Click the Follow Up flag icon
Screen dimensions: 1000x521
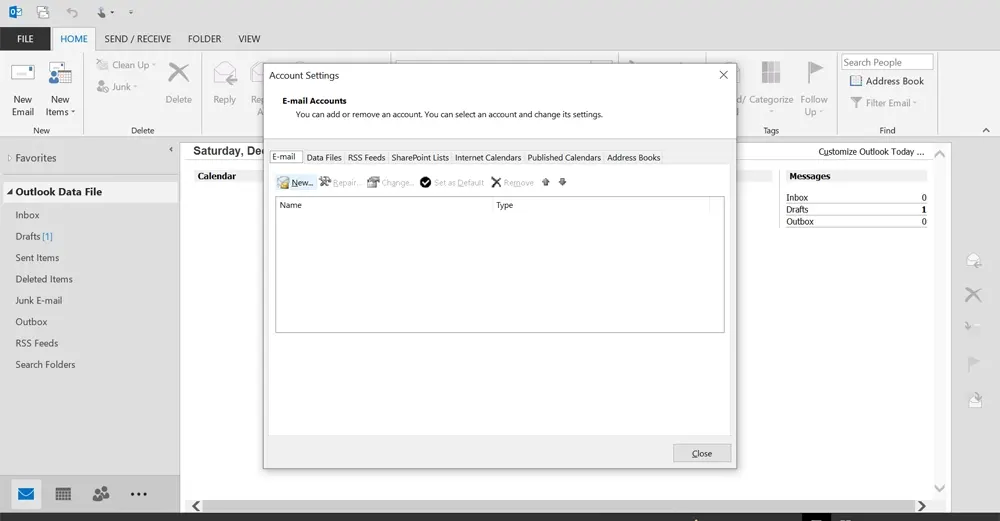pyautogui.click(x=814, y=72)
